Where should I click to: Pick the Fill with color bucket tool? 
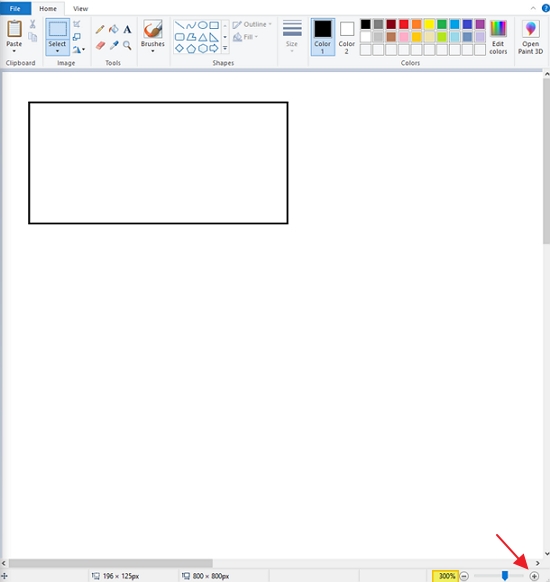coord(114,29)
